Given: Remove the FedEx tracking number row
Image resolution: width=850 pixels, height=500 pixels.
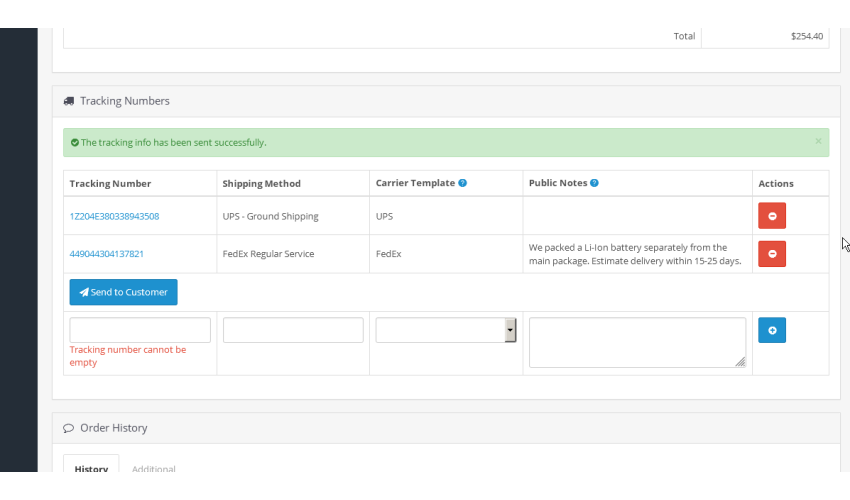Looking at the screenshot, I should tap(772, 254).
